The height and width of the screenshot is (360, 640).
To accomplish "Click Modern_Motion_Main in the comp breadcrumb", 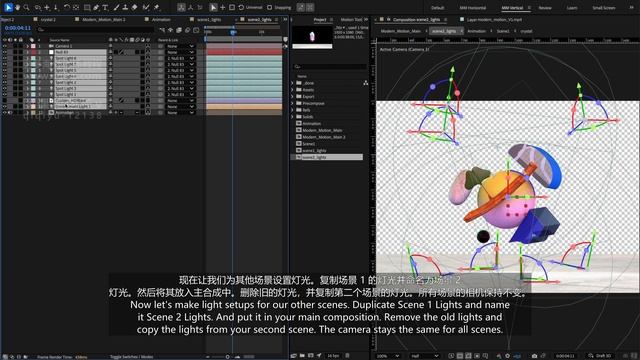I will coord(401,31).
